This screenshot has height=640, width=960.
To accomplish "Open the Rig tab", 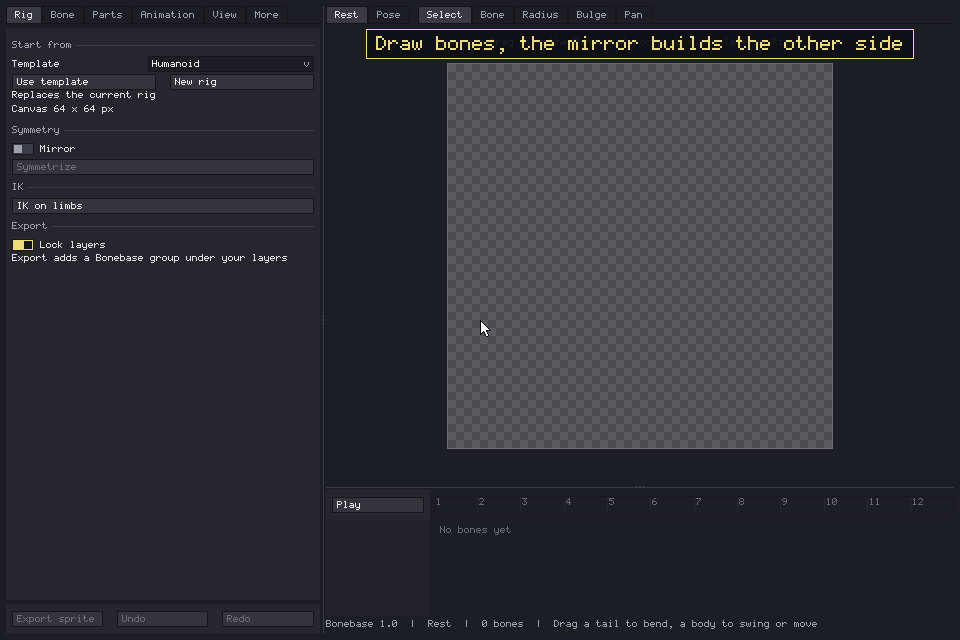I will [23, 15].
